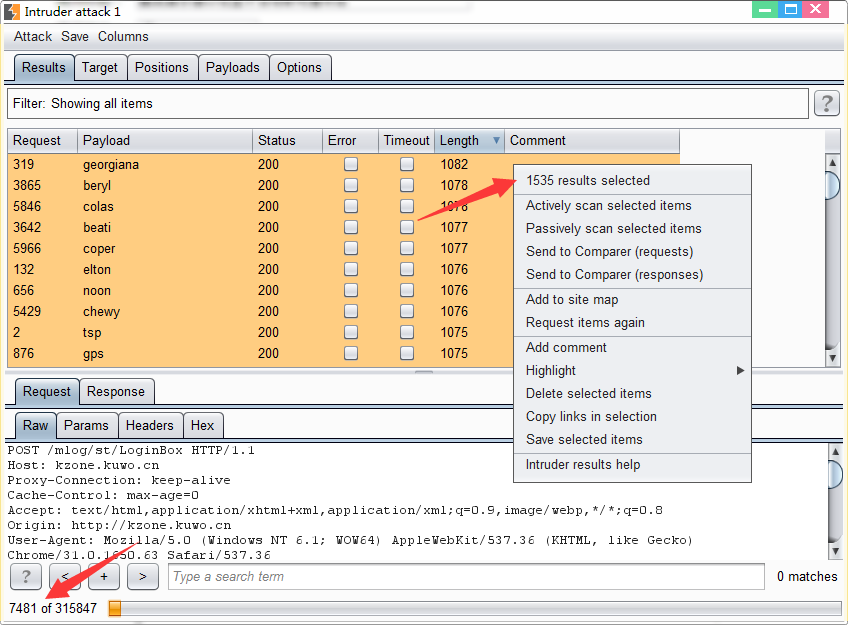Screen dimensions: 848x625
Task: Choose Actively scan selected items
Action: point(632,205)
